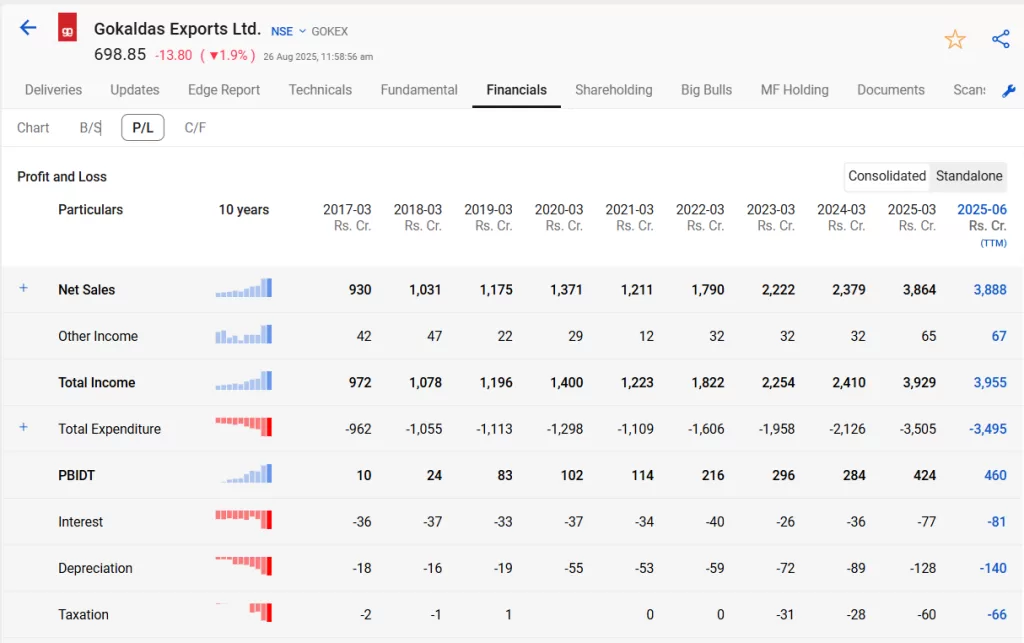The image size is (1024, 643).
Task: Select the C/F sub-tab
Action: (x=195, y=128)
